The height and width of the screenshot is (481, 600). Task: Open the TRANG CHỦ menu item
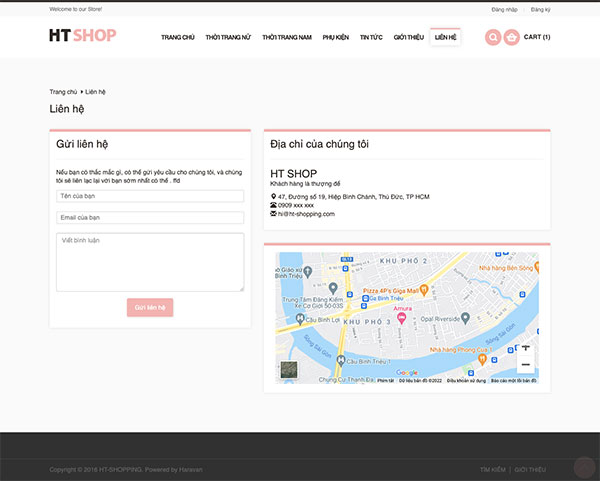pos(178,38)
